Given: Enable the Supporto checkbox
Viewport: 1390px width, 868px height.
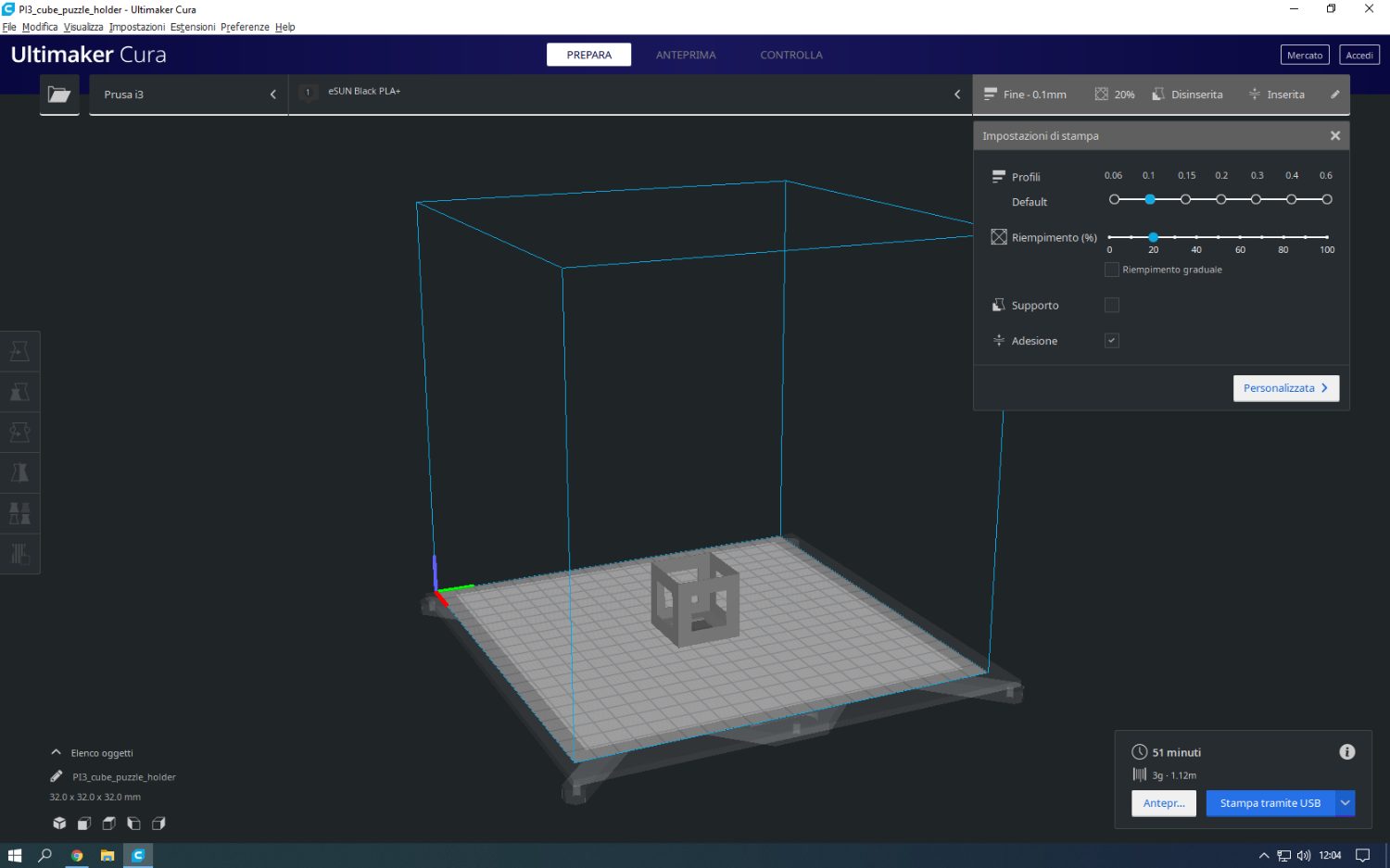Looking at the screenshot, I should (1112, 306).
